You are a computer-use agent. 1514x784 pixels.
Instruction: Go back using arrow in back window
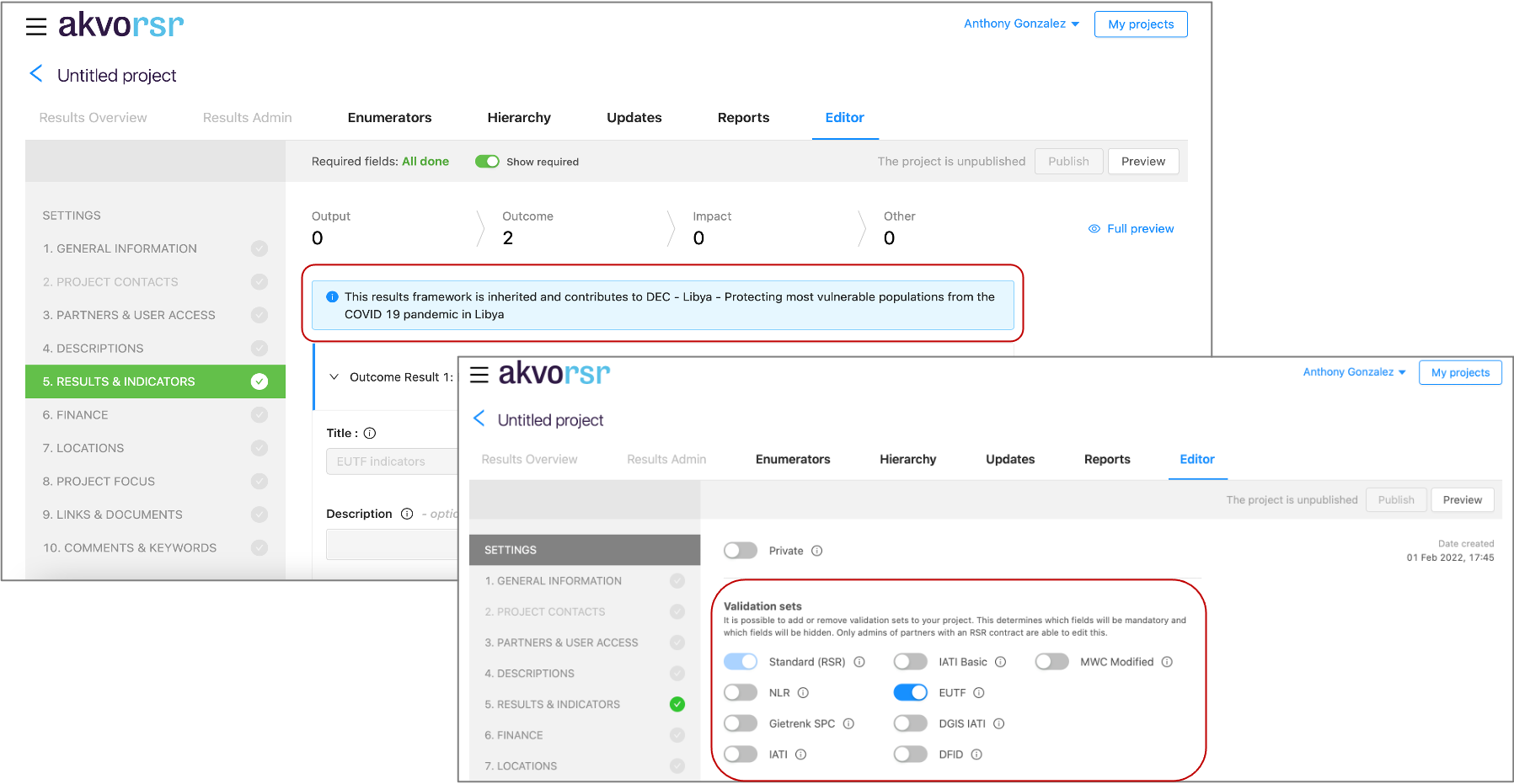click(x=36, y=74)
